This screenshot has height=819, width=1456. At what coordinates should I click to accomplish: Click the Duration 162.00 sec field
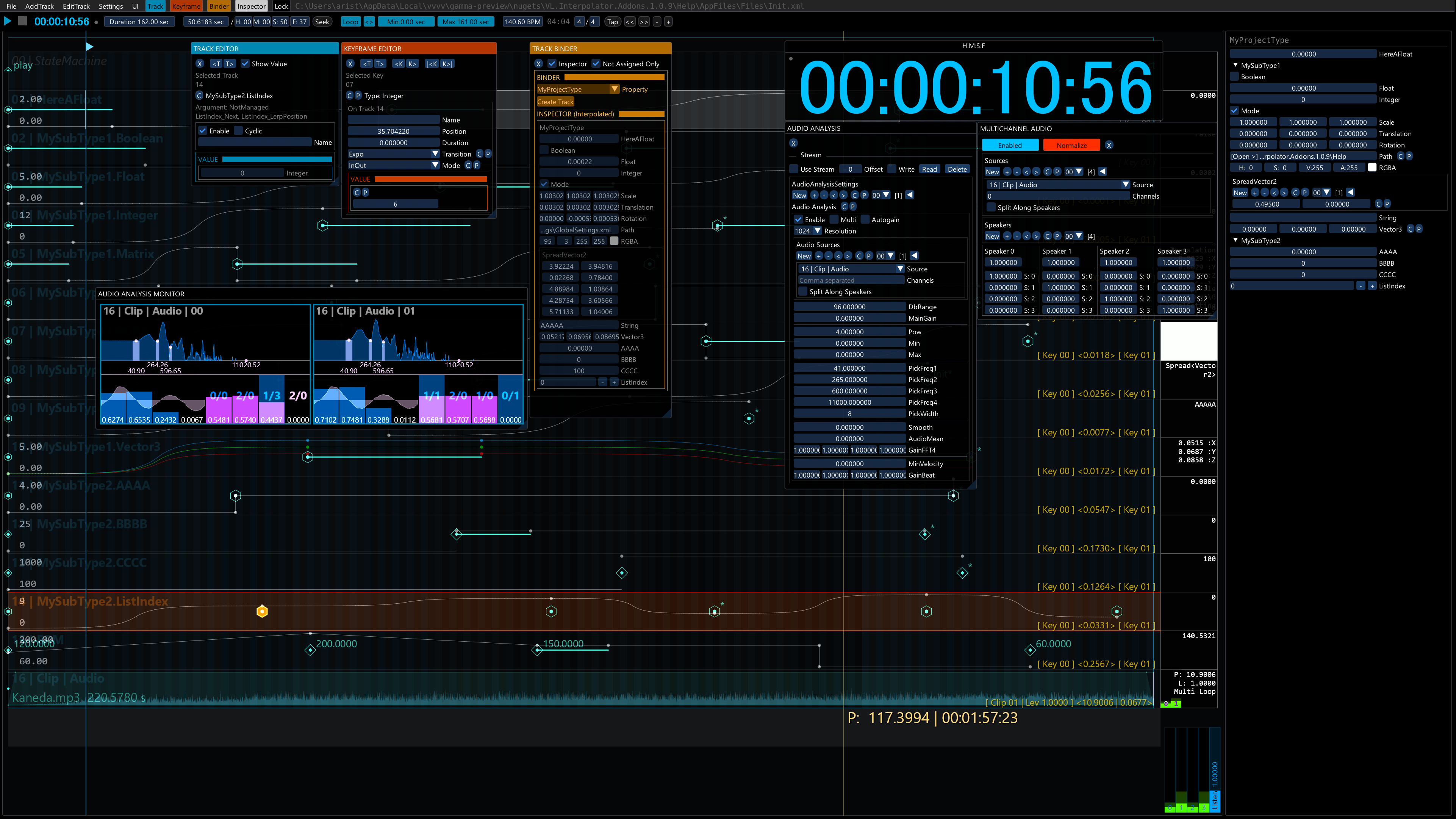[139, 22]
